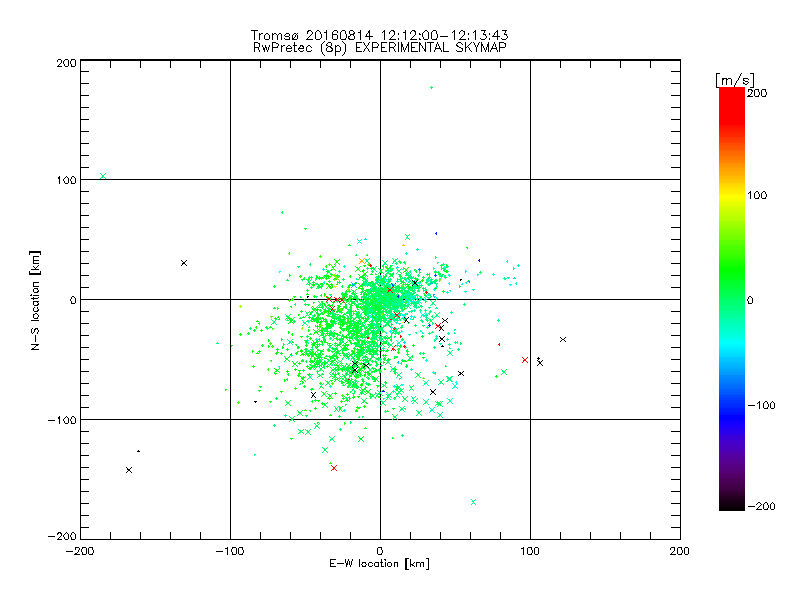Click the plot origin where zero lines cross
The height and width of the screenshot is (600, 800).
point(380,299)
